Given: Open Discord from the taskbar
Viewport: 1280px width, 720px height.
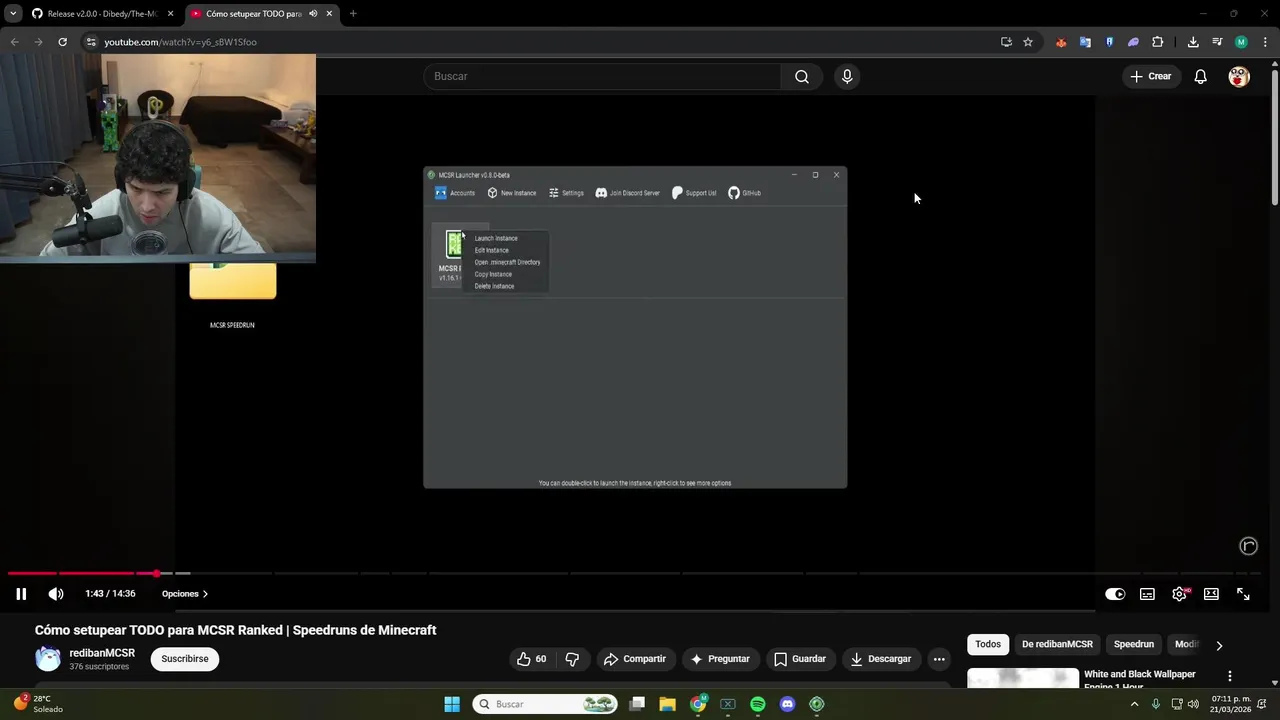Looking at the screenshot, I should [787, 705].
